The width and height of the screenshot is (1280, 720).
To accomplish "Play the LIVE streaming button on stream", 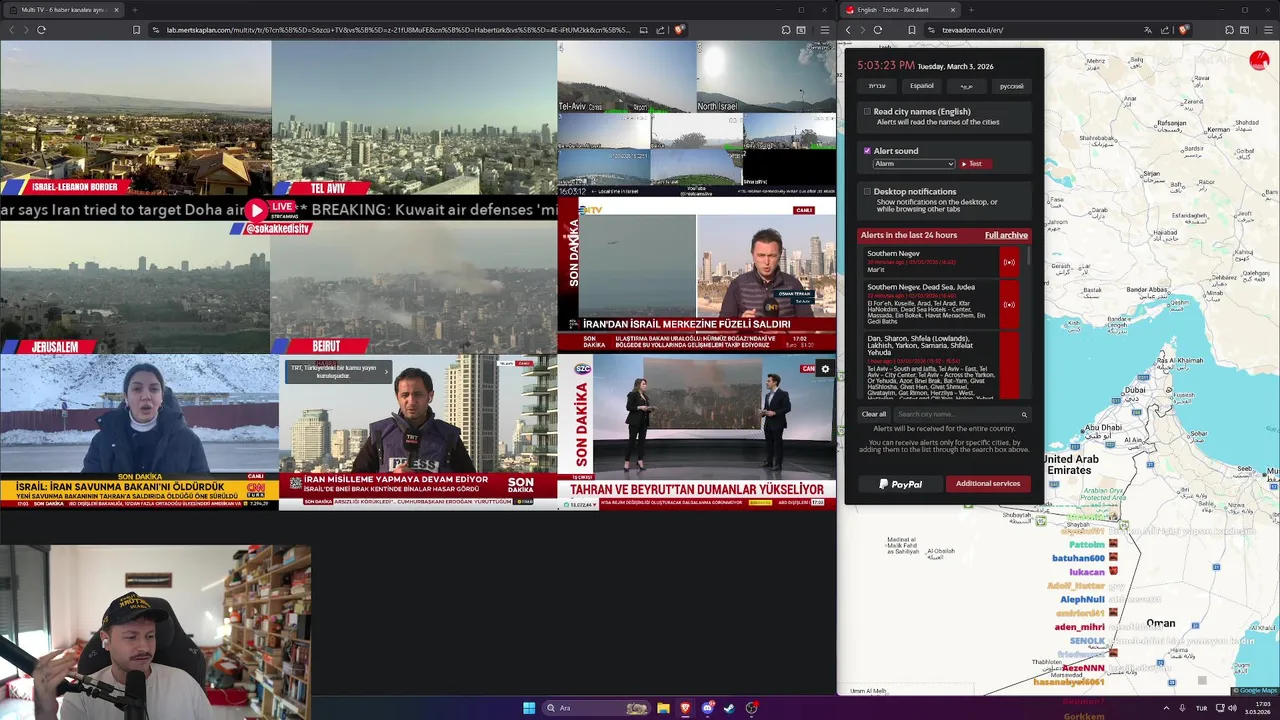I will point(257,210).
